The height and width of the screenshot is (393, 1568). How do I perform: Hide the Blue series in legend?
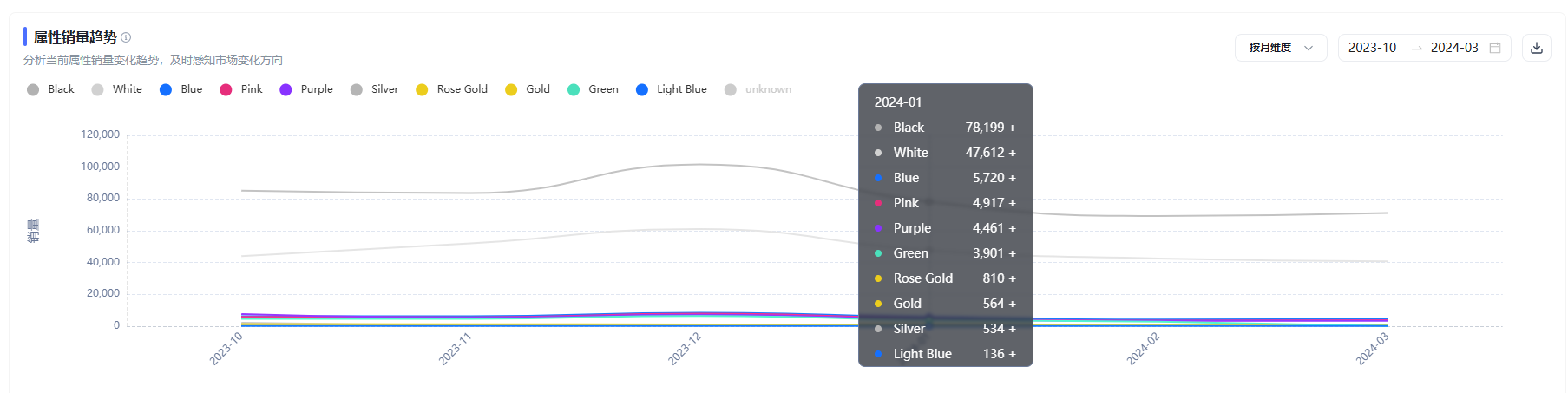click(x=180, y=89)
